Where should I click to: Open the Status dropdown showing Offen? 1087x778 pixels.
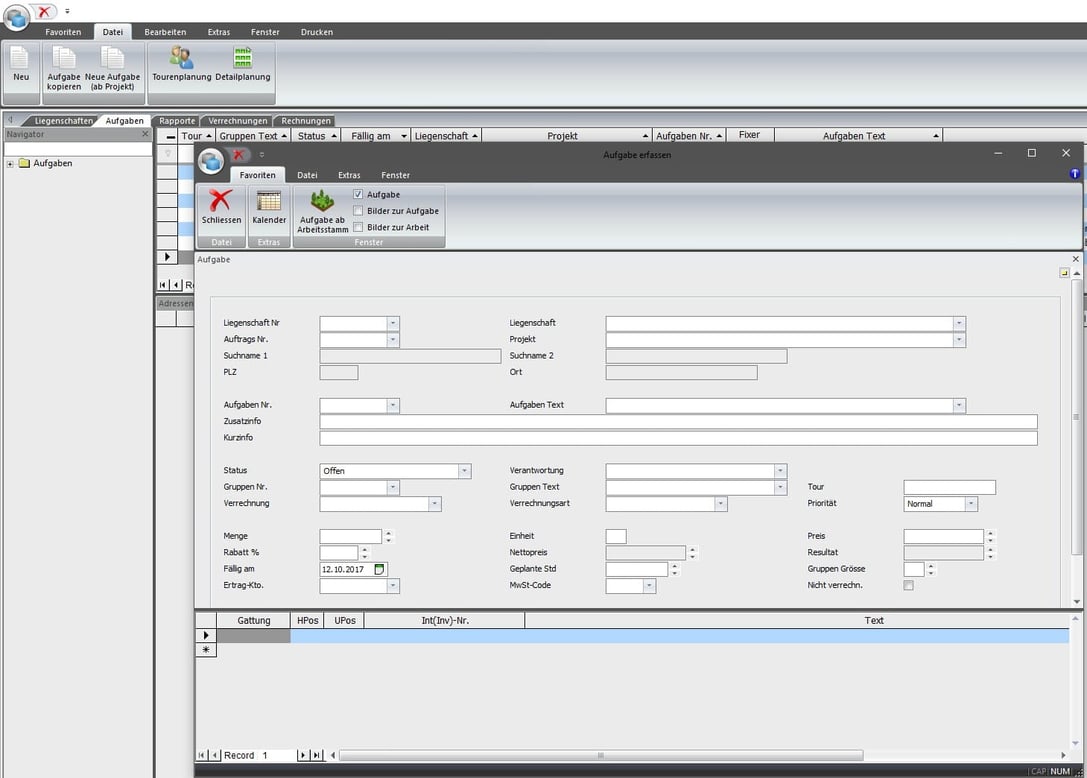click(x=464, y=471)
